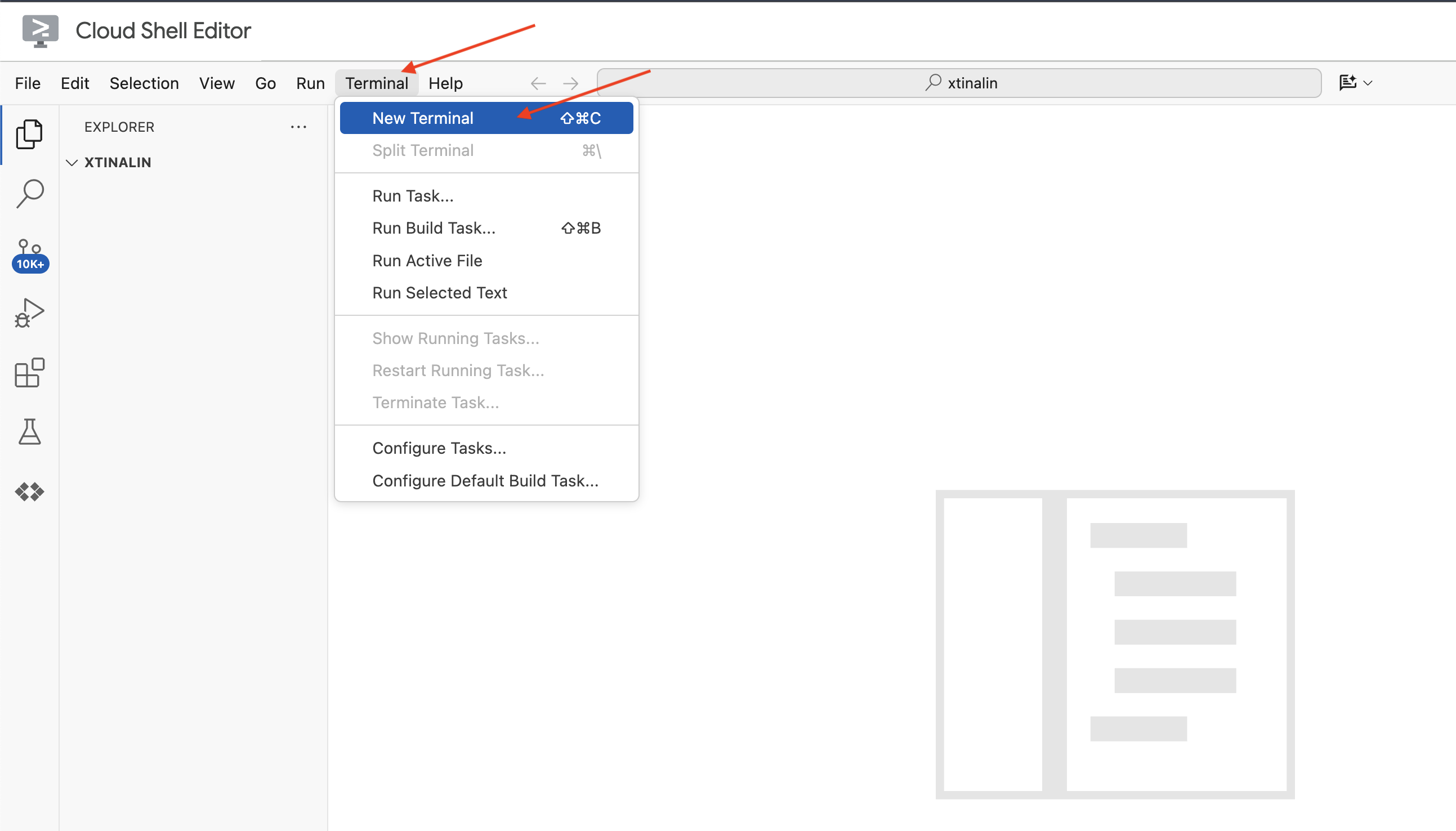The width and height of the screenshot is (1456, 831).
Task: Open the Testing flask icon
Action: tap(30, 431)
